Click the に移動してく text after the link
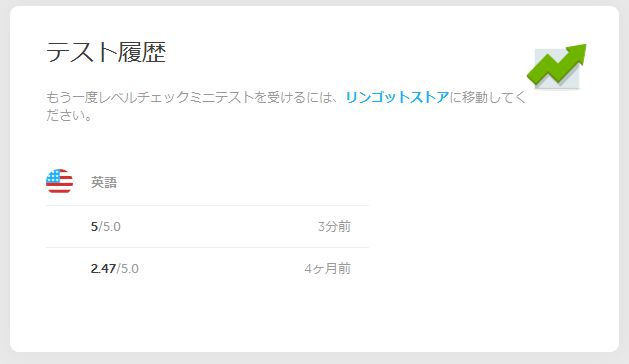Viewport: 629px width, 364px height. tap(487, 97)
